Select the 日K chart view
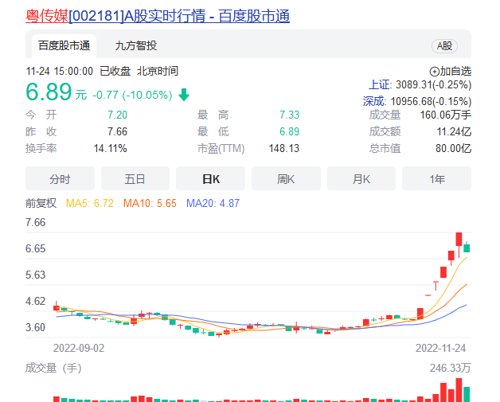 [211, 179]
